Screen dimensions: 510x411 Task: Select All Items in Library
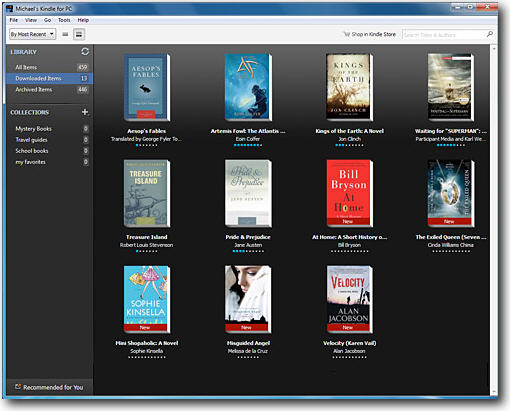[49, 67]
